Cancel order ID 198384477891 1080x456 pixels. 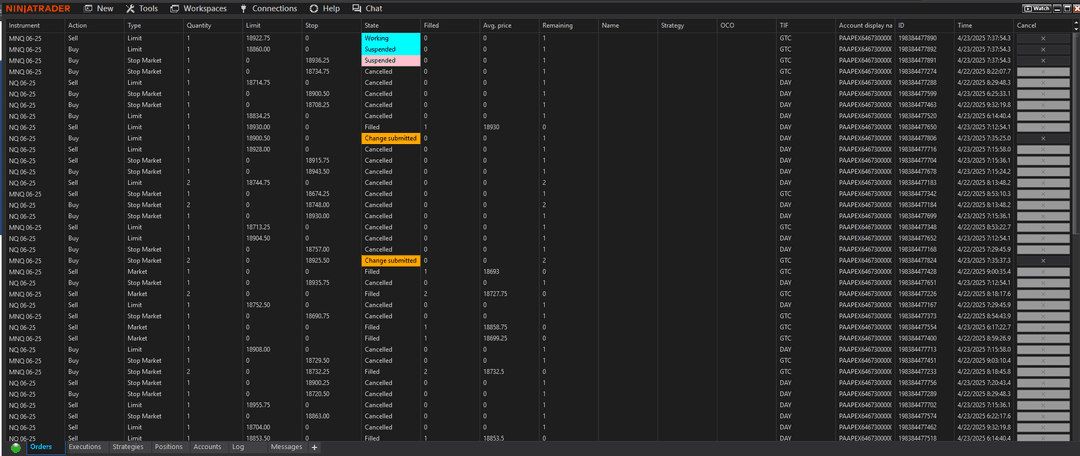pos(1043,61)
